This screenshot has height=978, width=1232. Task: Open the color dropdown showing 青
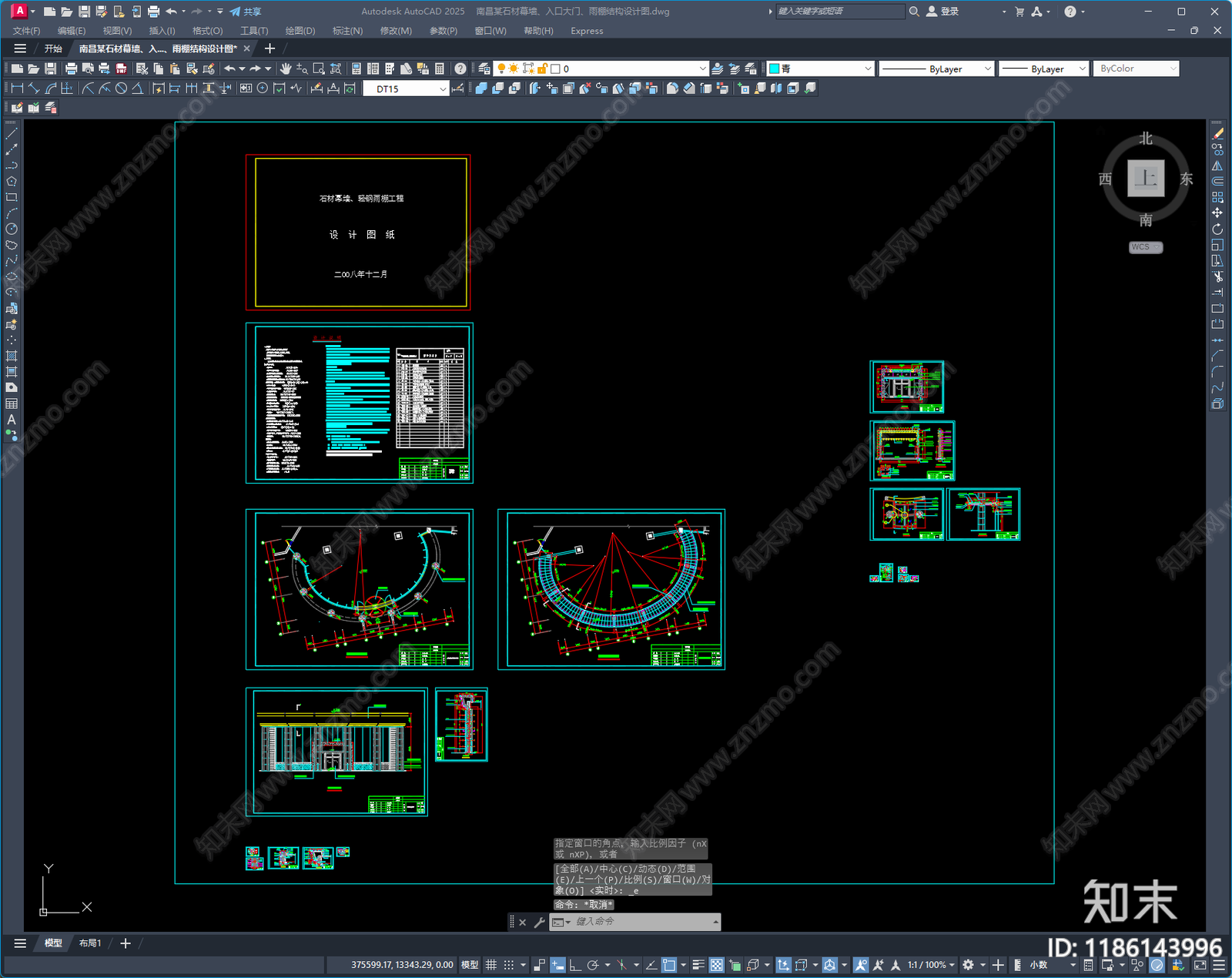(820, 69)
